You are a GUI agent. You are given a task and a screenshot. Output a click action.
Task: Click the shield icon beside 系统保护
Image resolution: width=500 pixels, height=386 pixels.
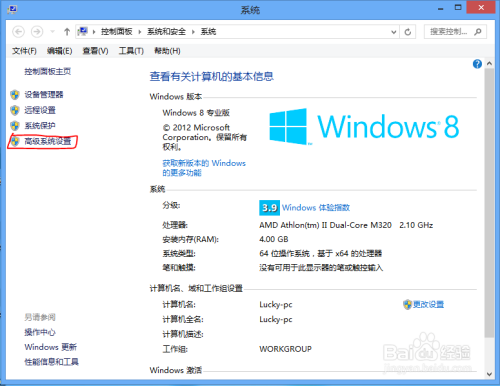[15, 126]
